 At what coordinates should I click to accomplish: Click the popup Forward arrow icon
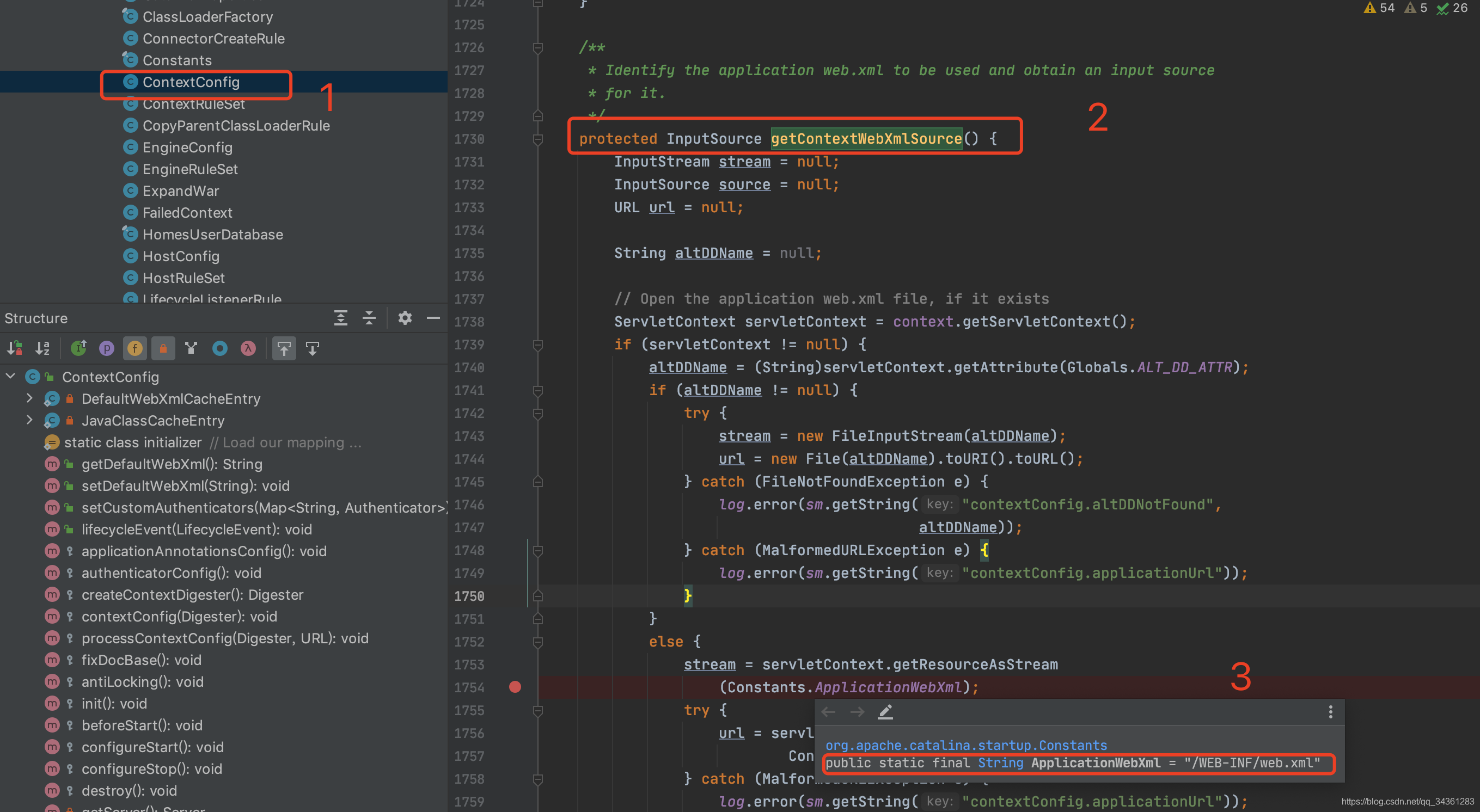(857, 712)
